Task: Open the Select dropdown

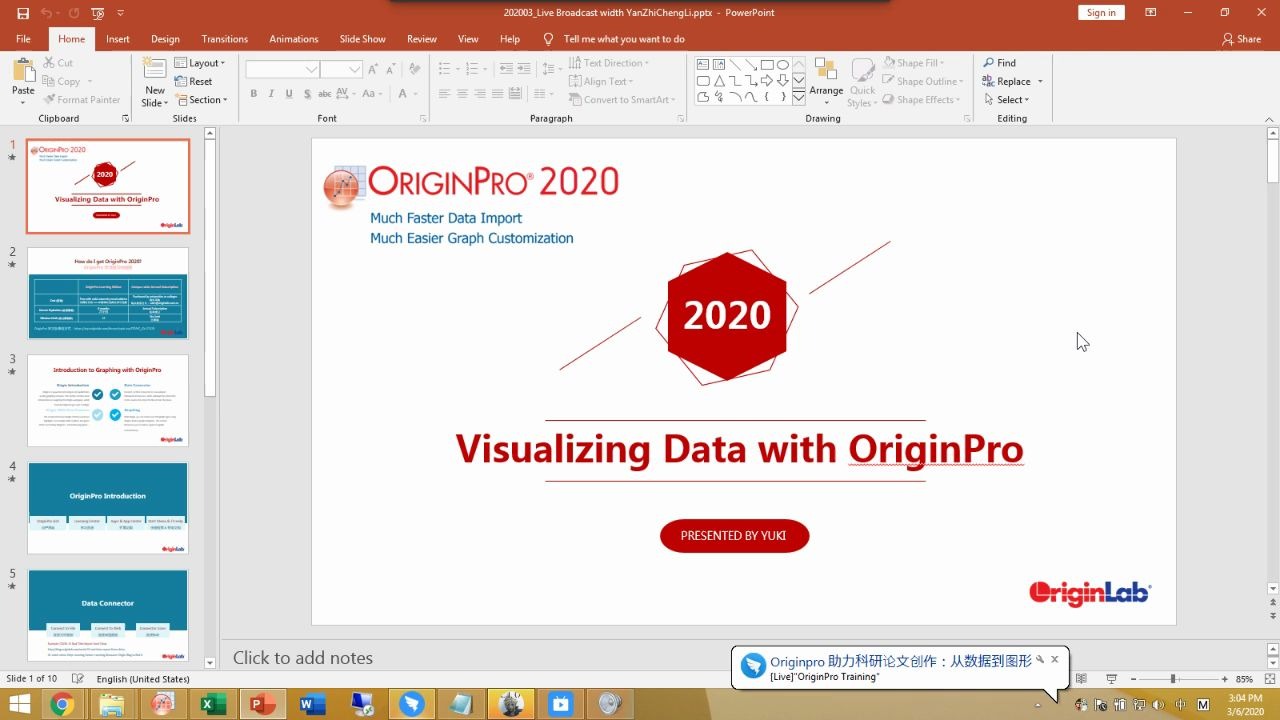Action: [x=1005, y=100]
